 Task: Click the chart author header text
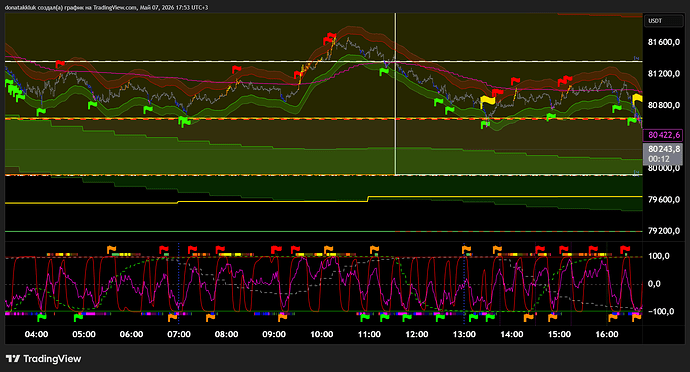tap(106, 7)
